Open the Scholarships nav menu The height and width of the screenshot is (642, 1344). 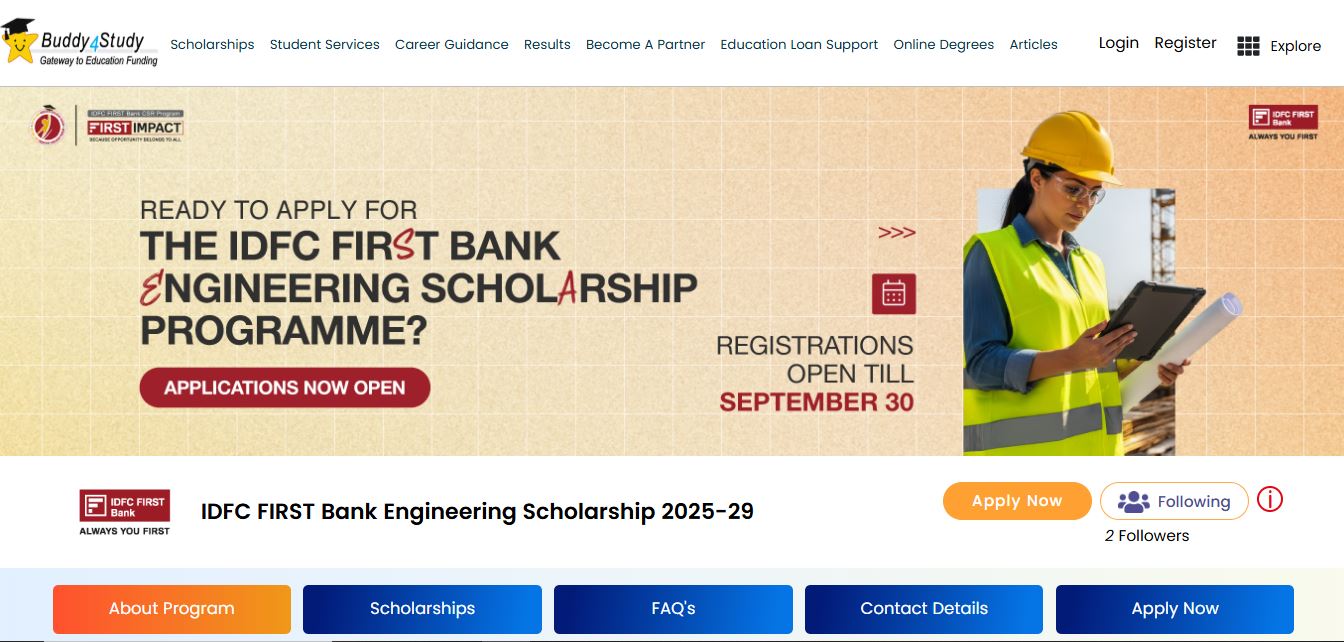[212, 44]
